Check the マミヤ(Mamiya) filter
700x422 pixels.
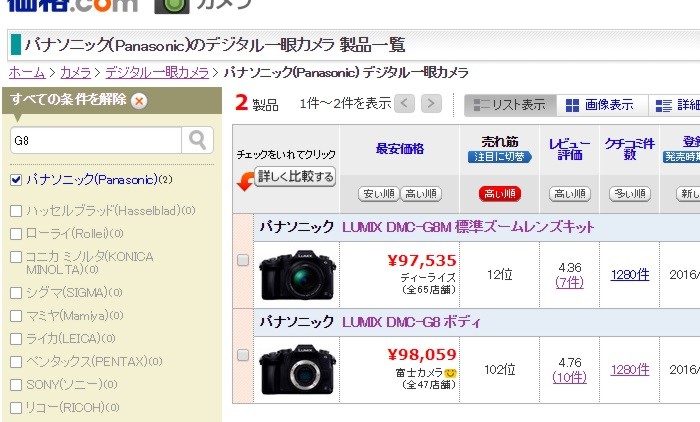point(16,316)
